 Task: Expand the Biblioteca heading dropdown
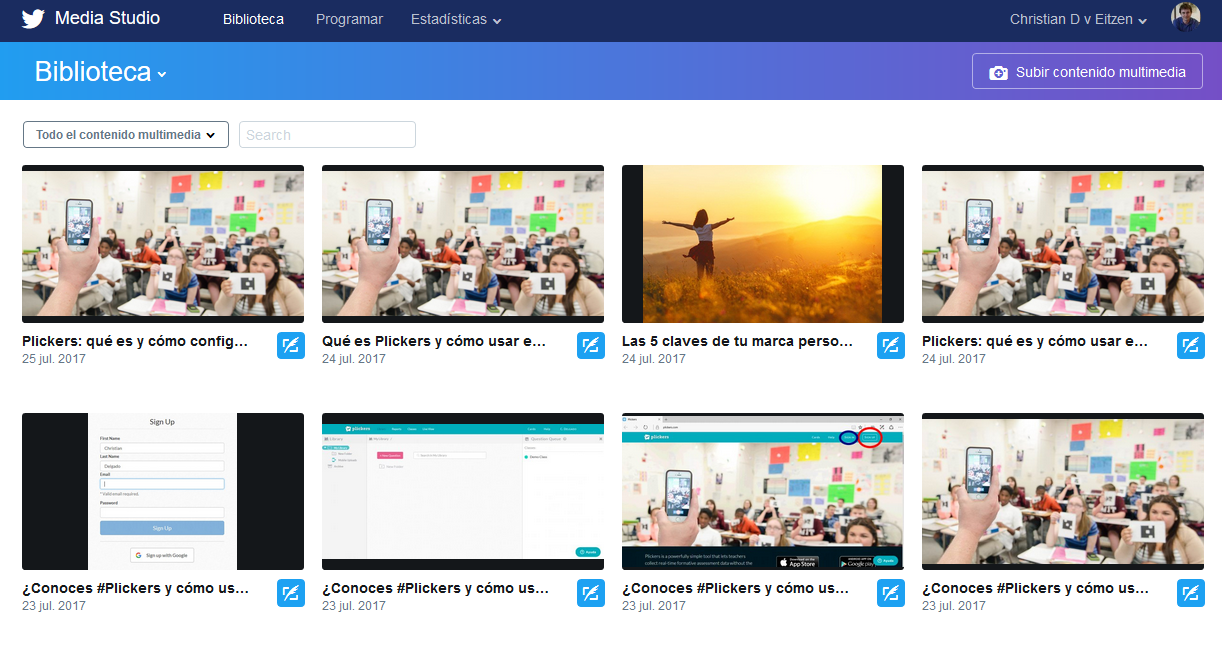click(100, 72)
